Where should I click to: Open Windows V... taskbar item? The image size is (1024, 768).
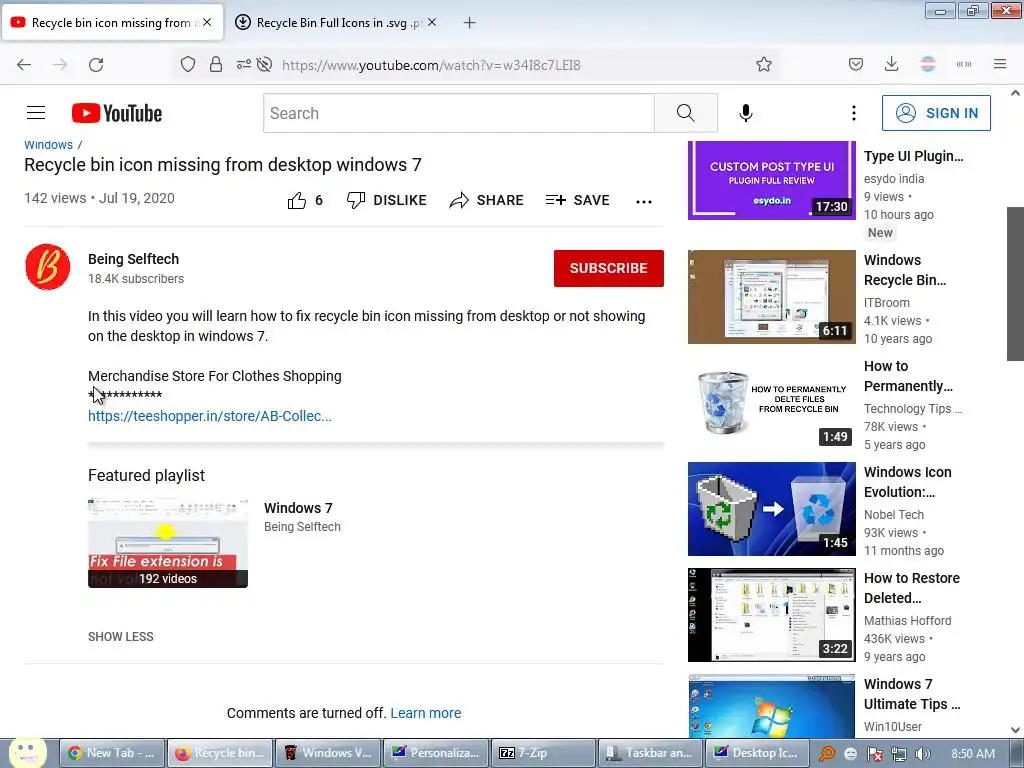coord(327,753)
